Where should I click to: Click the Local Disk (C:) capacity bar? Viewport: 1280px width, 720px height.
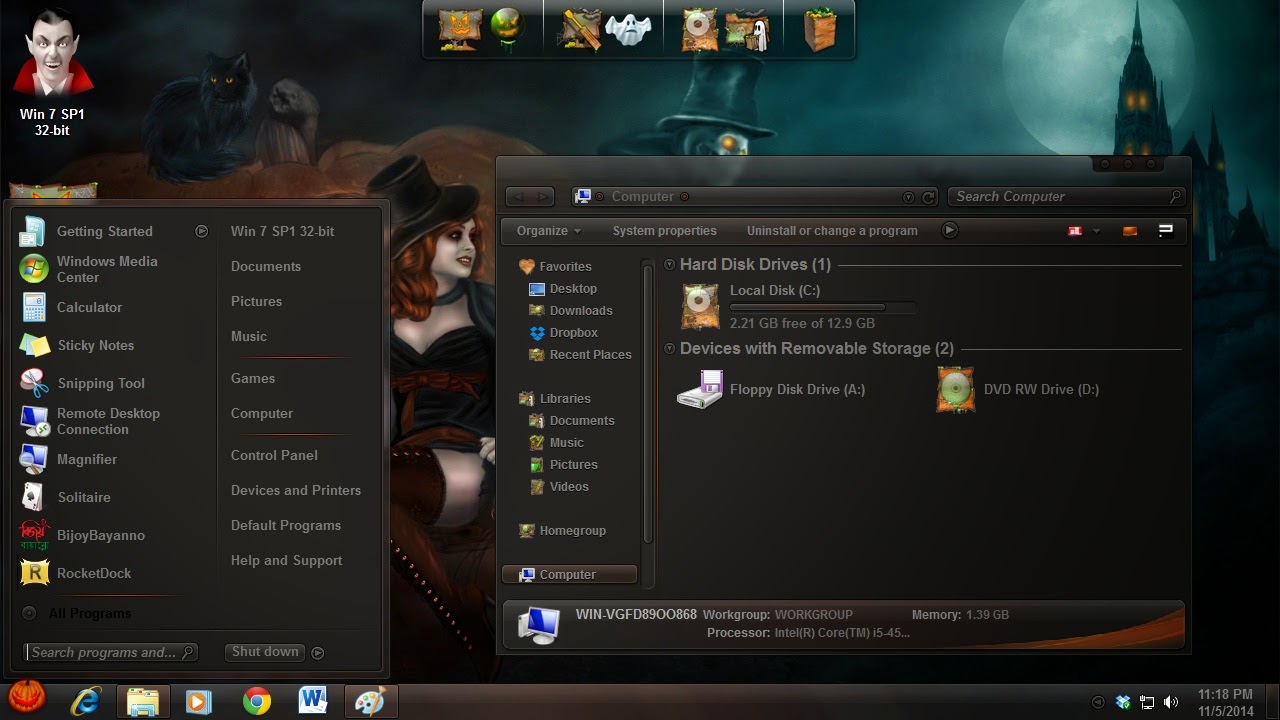[x=822, y=307]
